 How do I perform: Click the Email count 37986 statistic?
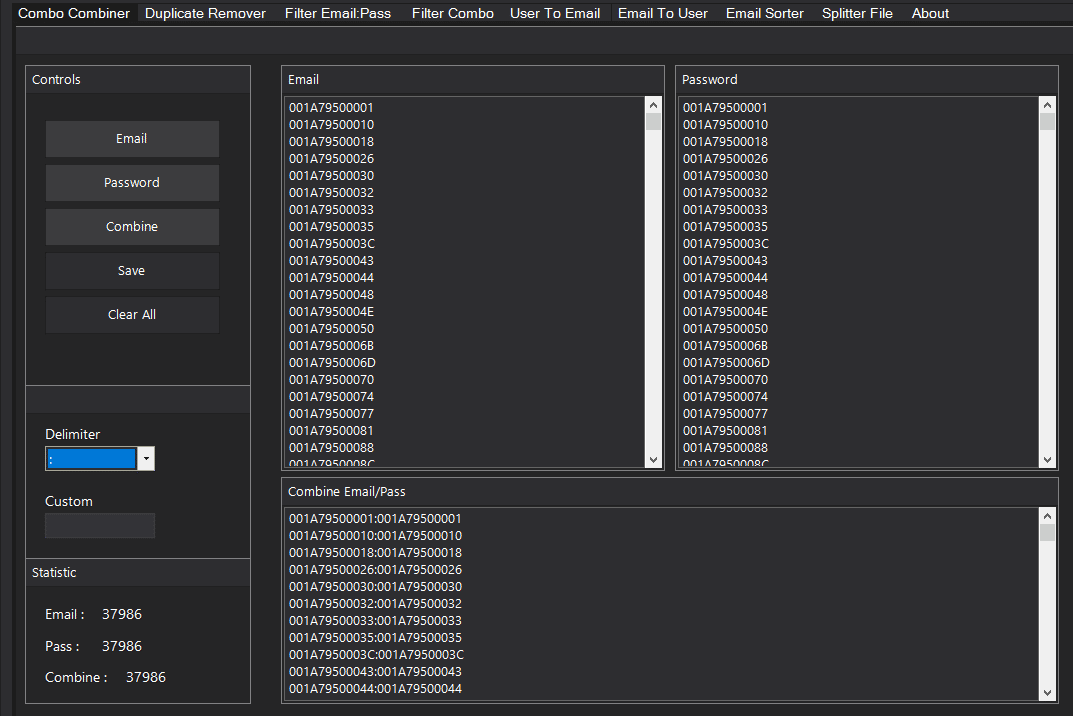122,614
